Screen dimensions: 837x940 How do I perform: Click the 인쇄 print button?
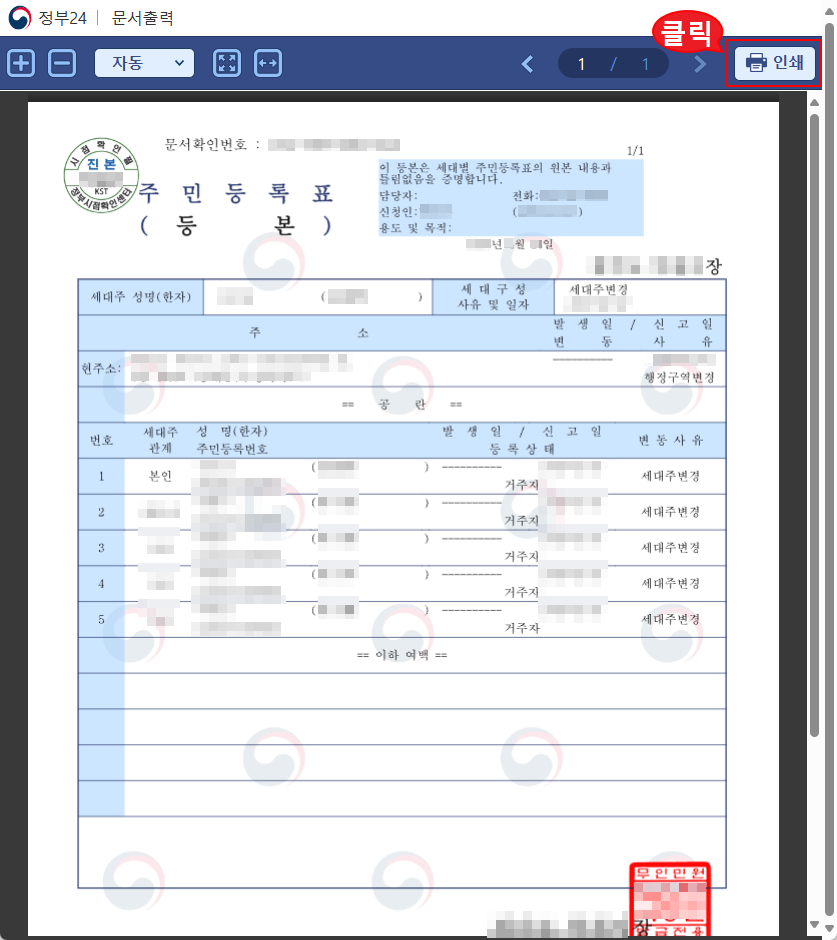[x=775, y=62]
